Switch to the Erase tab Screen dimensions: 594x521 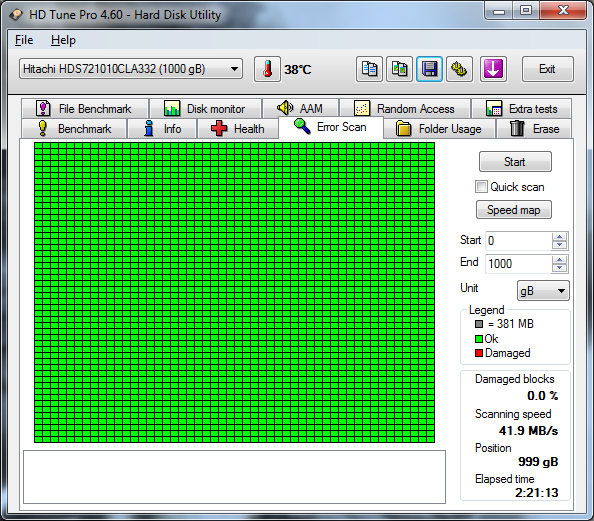tap(534, 129)
